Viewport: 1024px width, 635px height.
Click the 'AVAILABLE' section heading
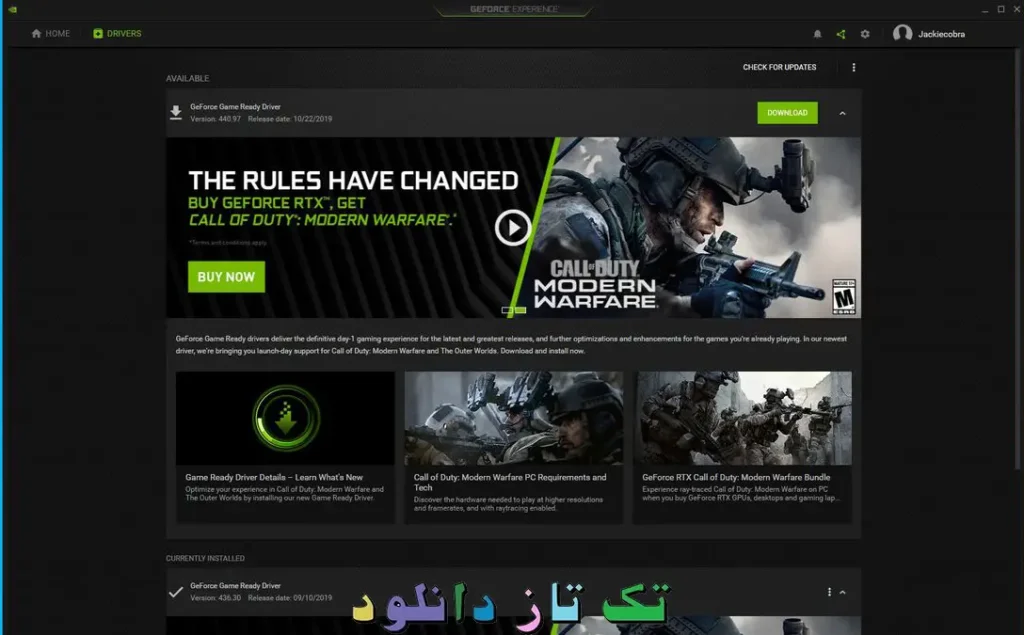(x=187, y=78)
